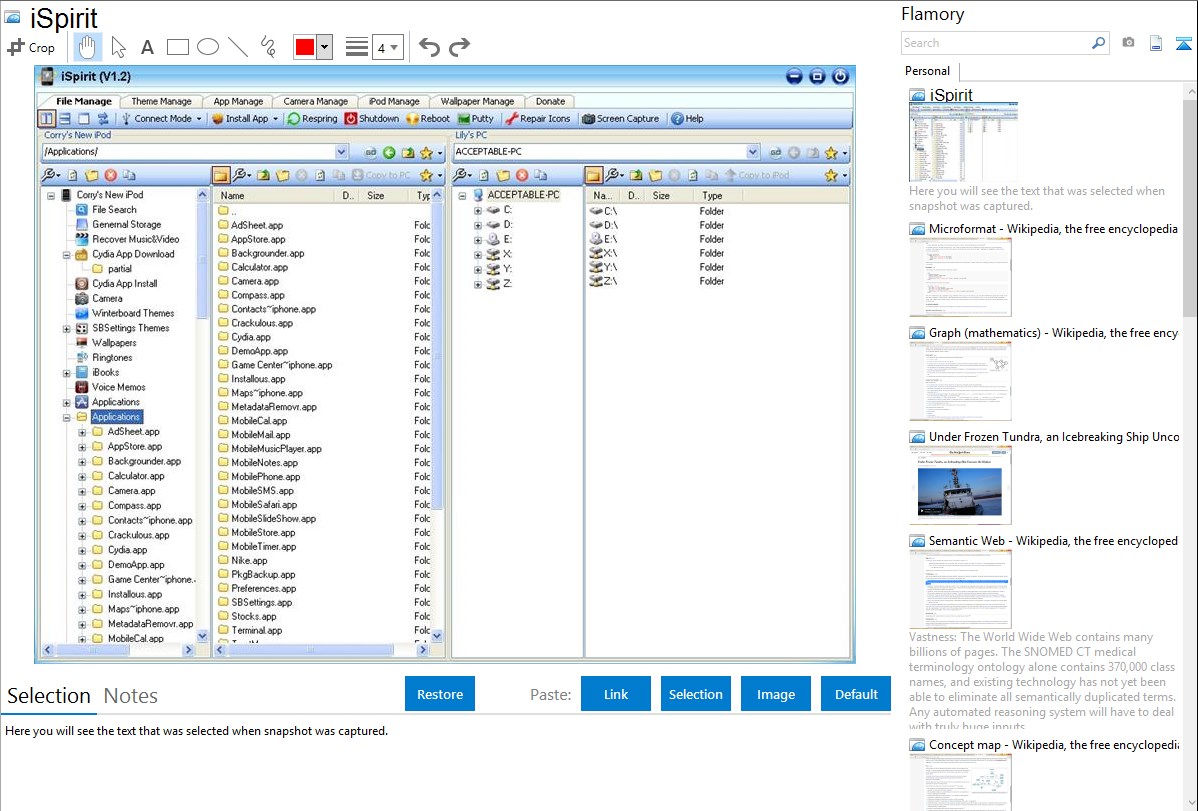Expand the iBooks tree node

[66, 373]
